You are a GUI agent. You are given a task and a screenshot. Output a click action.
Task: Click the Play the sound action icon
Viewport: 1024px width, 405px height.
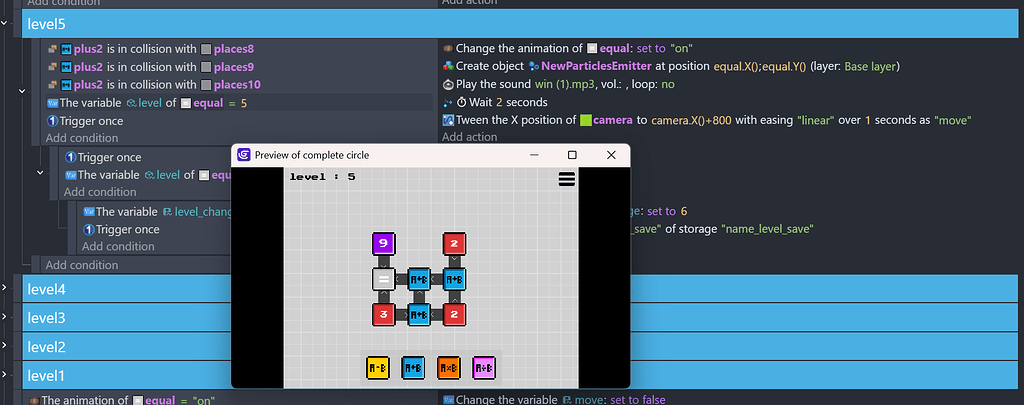pyautogui.click(x=448, y=84)
